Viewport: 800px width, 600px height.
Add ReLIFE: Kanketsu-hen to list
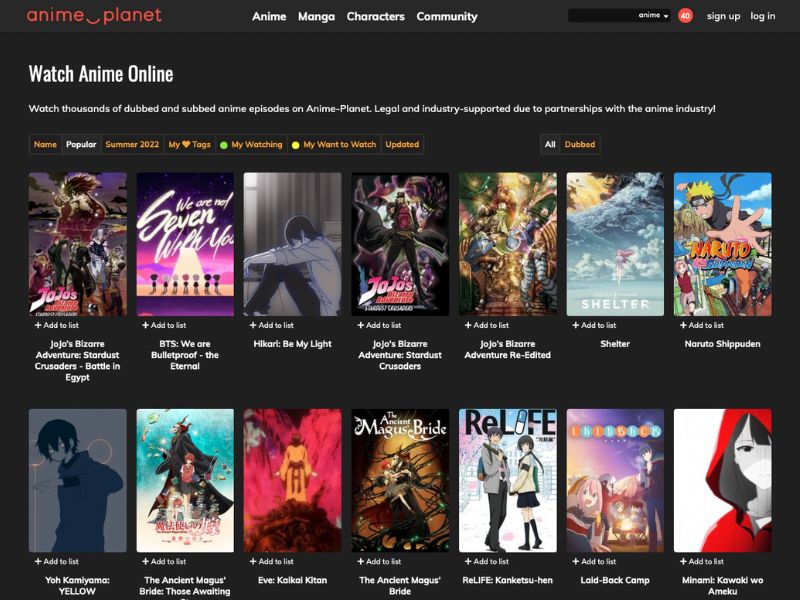pos(487,561)
